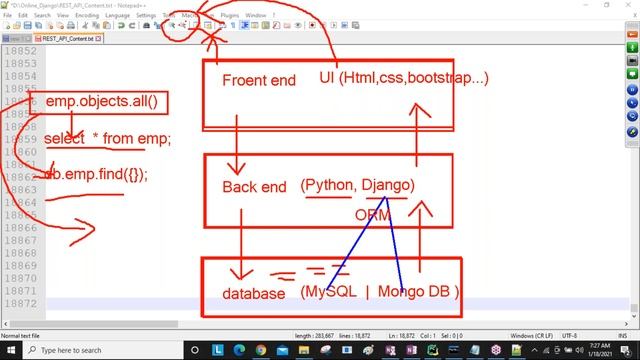
Task: Open the File menu
Action: 7,15
